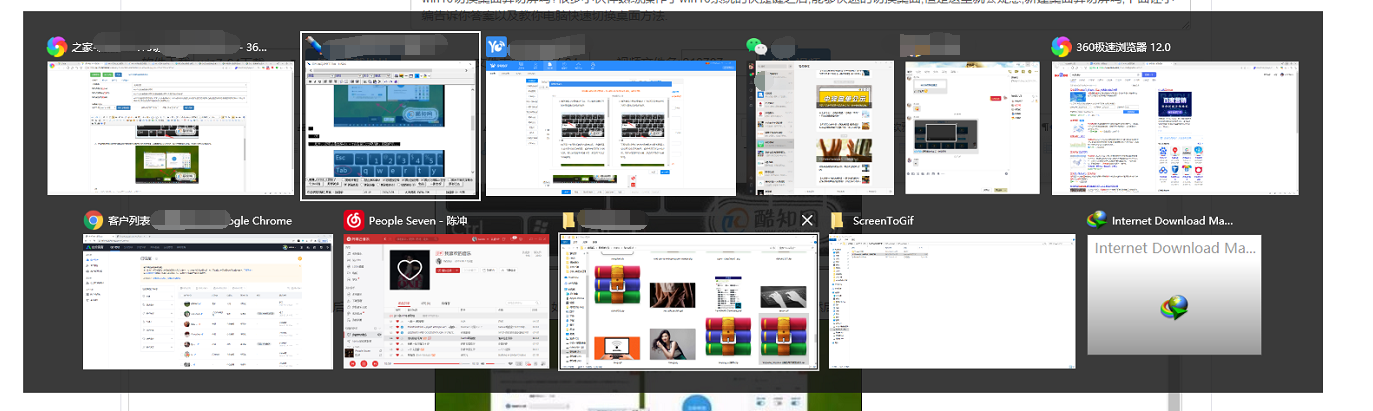Click the 360 browser icon beside the 之家 title

(x=57, y=47)
